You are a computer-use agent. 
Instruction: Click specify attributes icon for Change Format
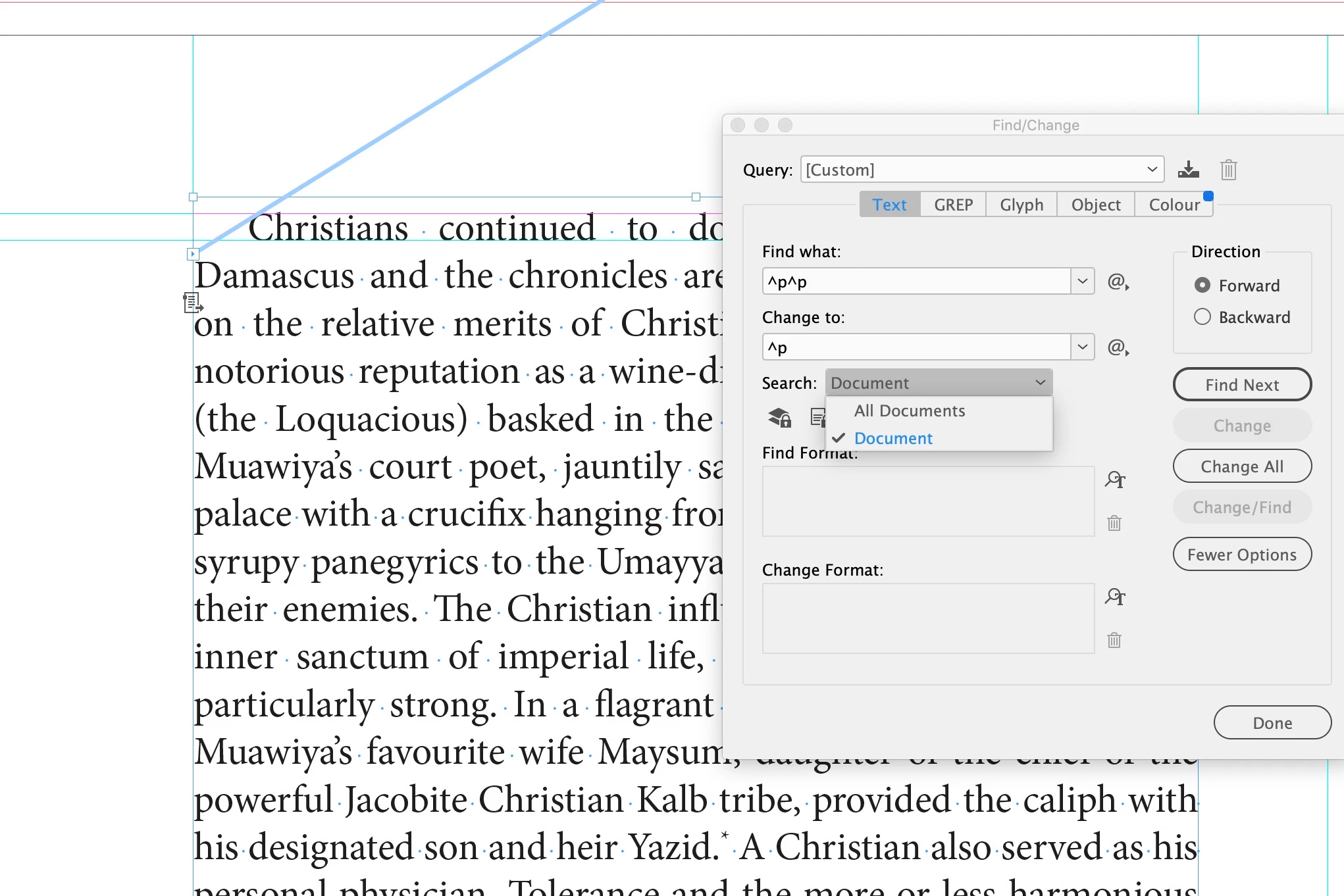coord(1114,597)
